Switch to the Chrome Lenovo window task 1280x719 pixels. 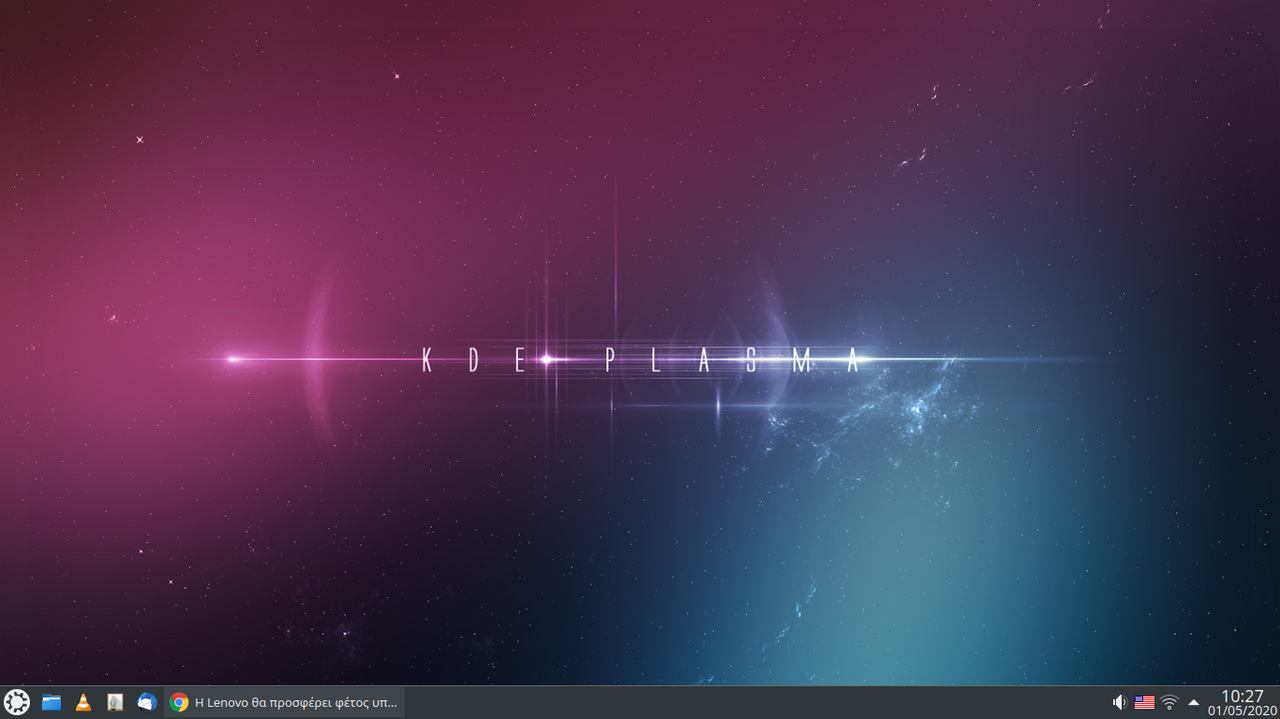[285, 702]
